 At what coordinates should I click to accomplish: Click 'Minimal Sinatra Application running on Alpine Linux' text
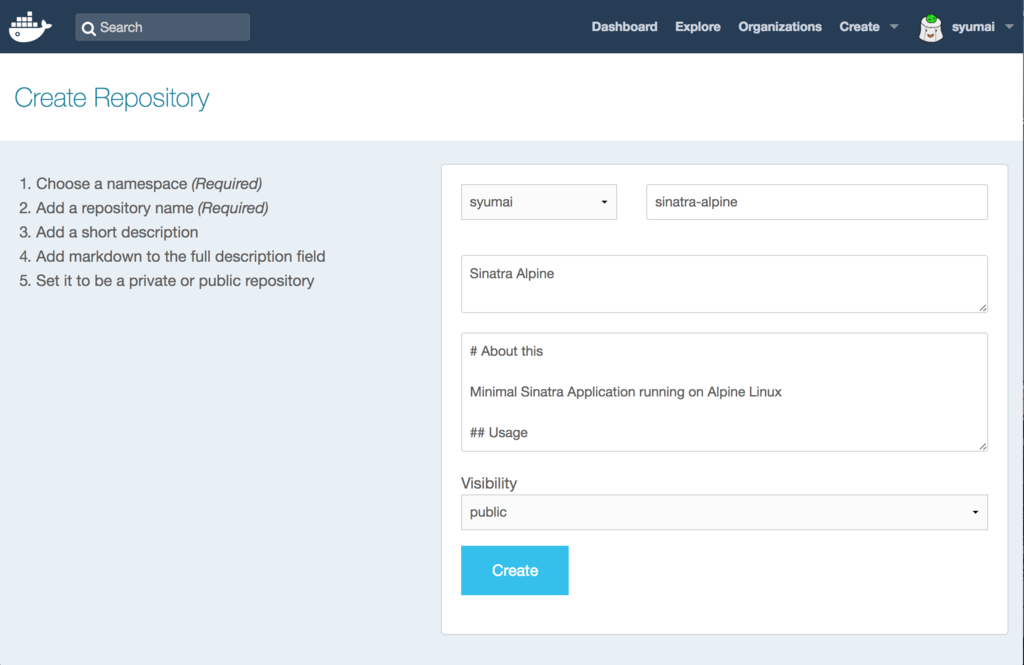(x=626, y=392)
